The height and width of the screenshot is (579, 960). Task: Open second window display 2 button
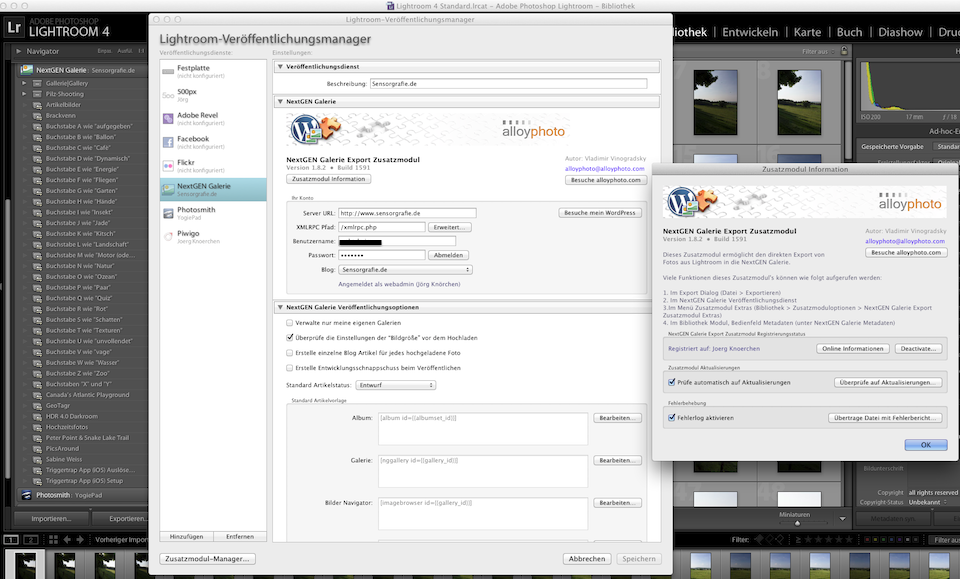point(31,540)
